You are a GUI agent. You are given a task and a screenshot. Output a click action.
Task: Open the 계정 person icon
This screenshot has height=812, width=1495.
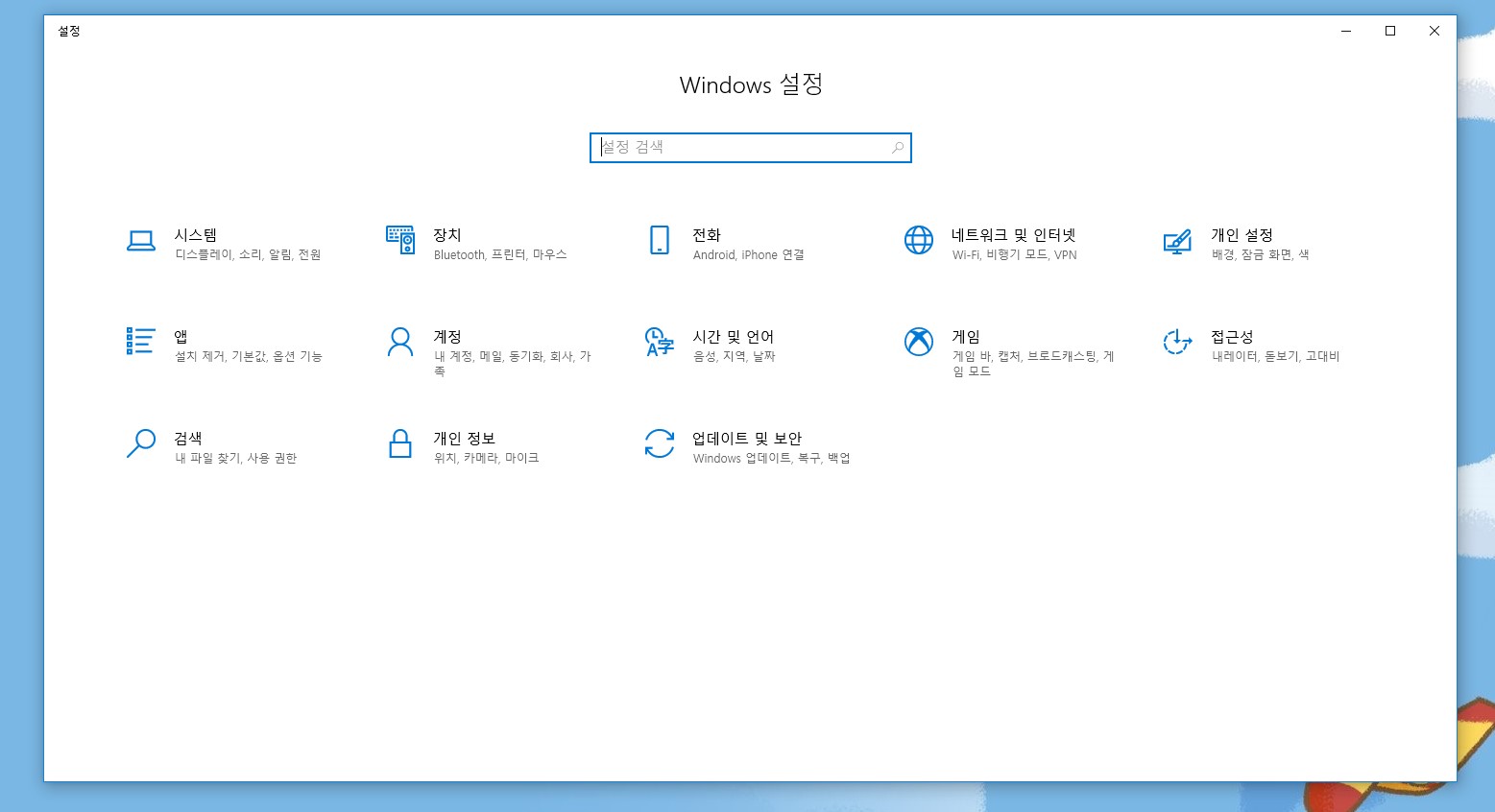[x=400, y=342]
